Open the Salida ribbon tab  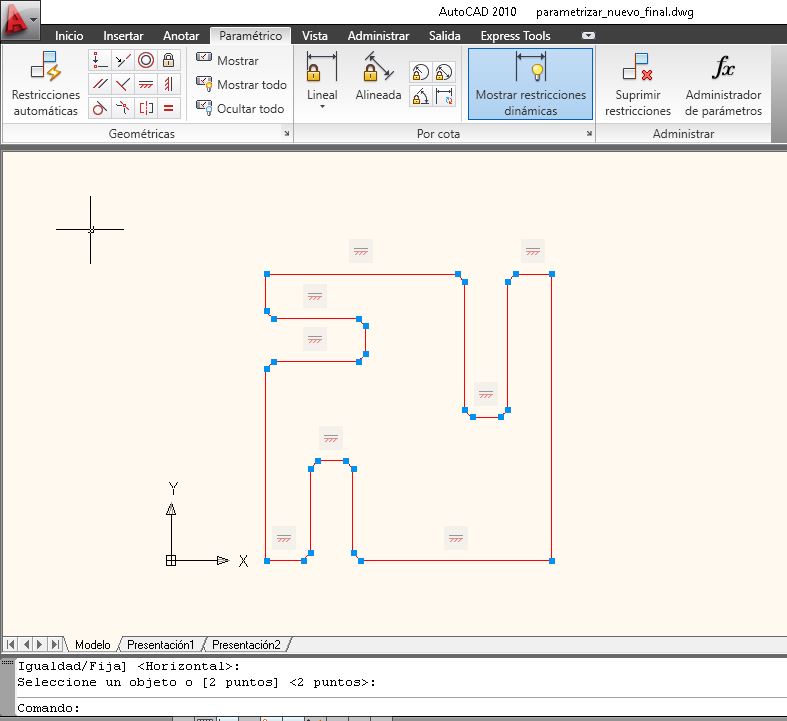click(x=444, y=36)
